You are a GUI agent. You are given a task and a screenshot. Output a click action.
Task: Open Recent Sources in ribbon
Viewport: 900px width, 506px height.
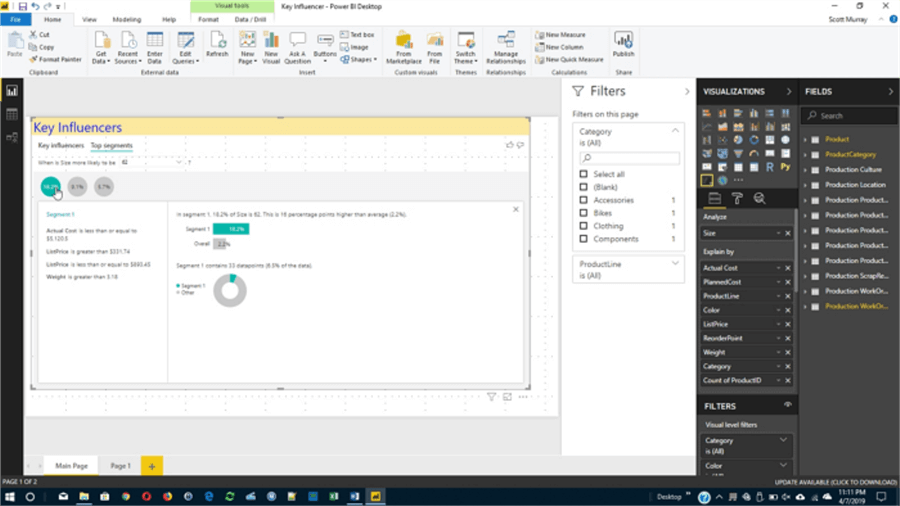[x=127, y=48]
